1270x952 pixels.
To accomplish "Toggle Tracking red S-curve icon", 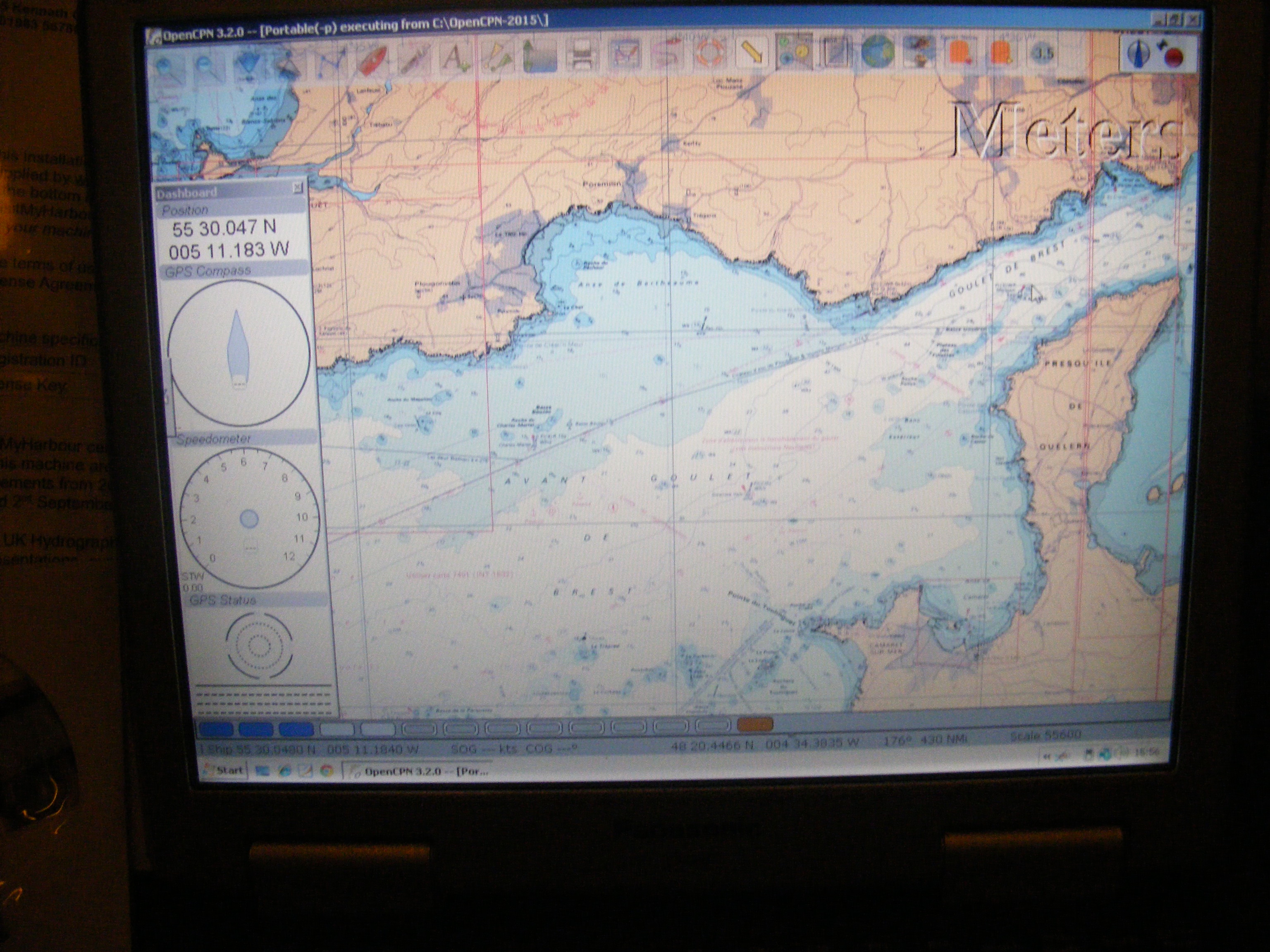I will click(667, 53).
